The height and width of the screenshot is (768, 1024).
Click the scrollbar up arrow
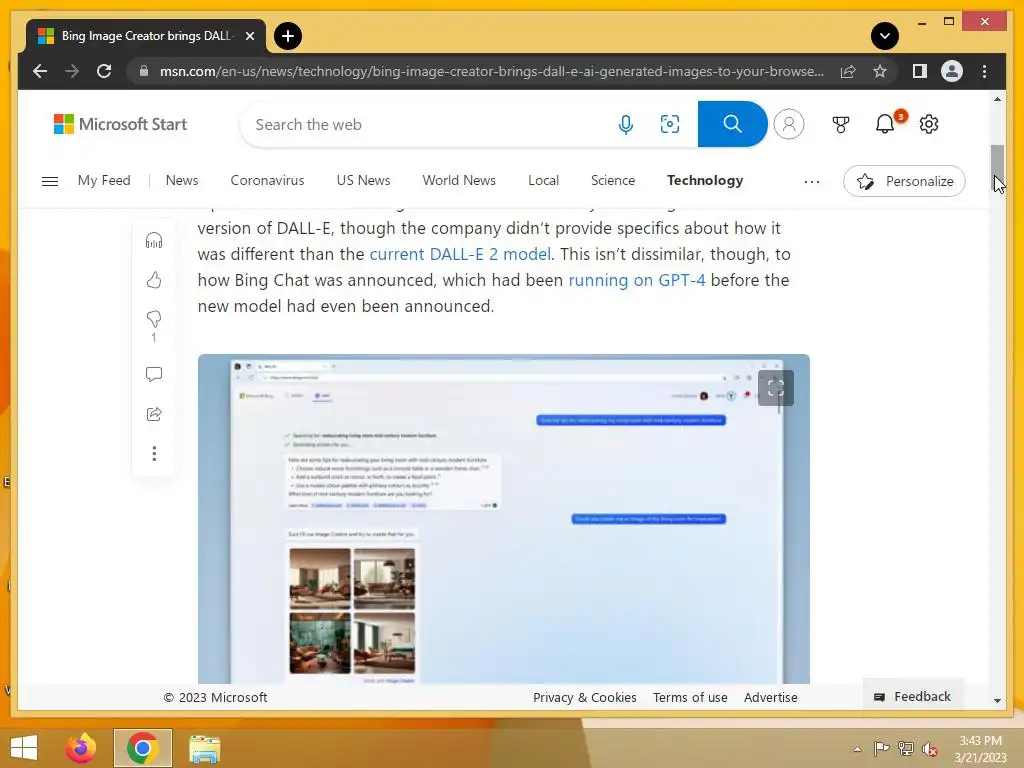997,99
